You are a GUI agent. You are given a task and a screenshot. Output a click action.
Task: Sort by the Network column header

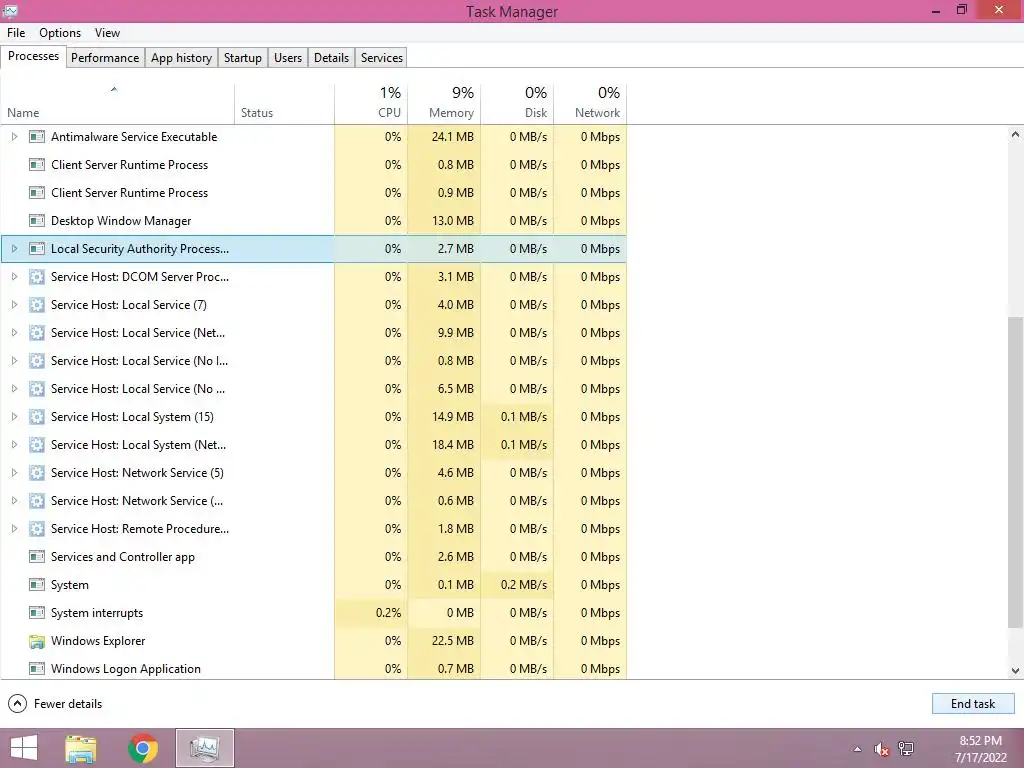point(590,104)
